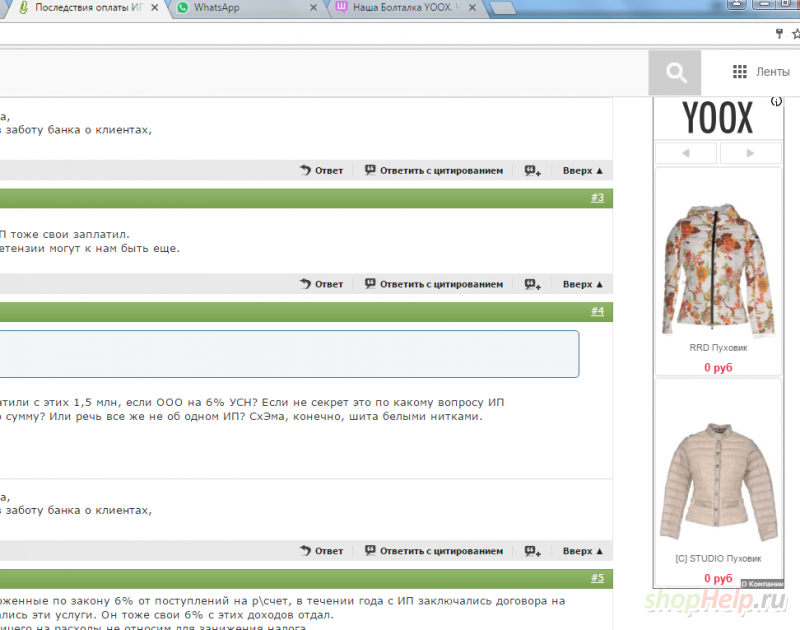The height and width of the screenshot is (630, 800).
Task: Open the beige quilted jacket image
Action: click(718, 482)
